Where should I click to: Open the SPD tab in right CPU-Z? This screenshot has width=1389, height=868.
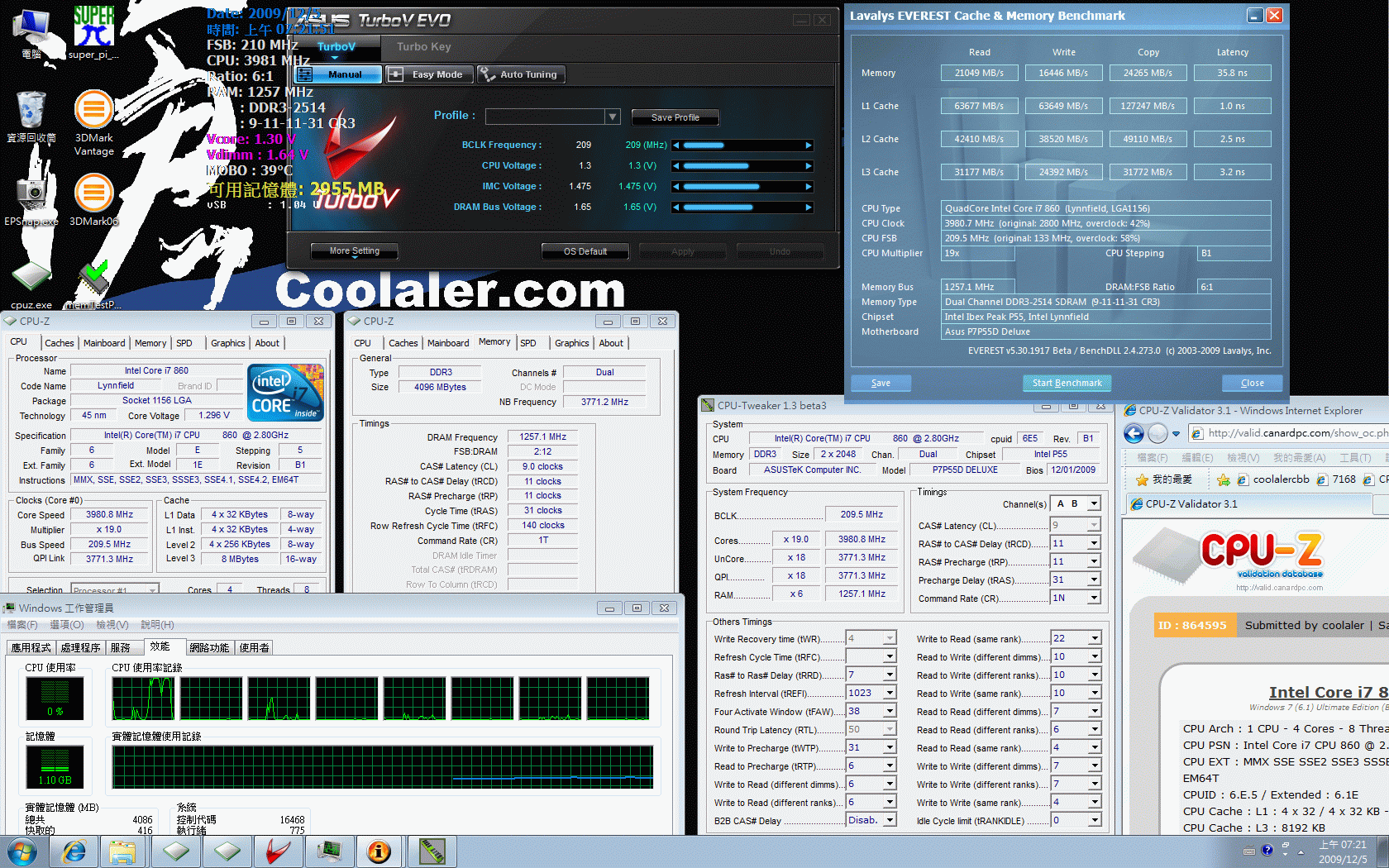(528, 343)
